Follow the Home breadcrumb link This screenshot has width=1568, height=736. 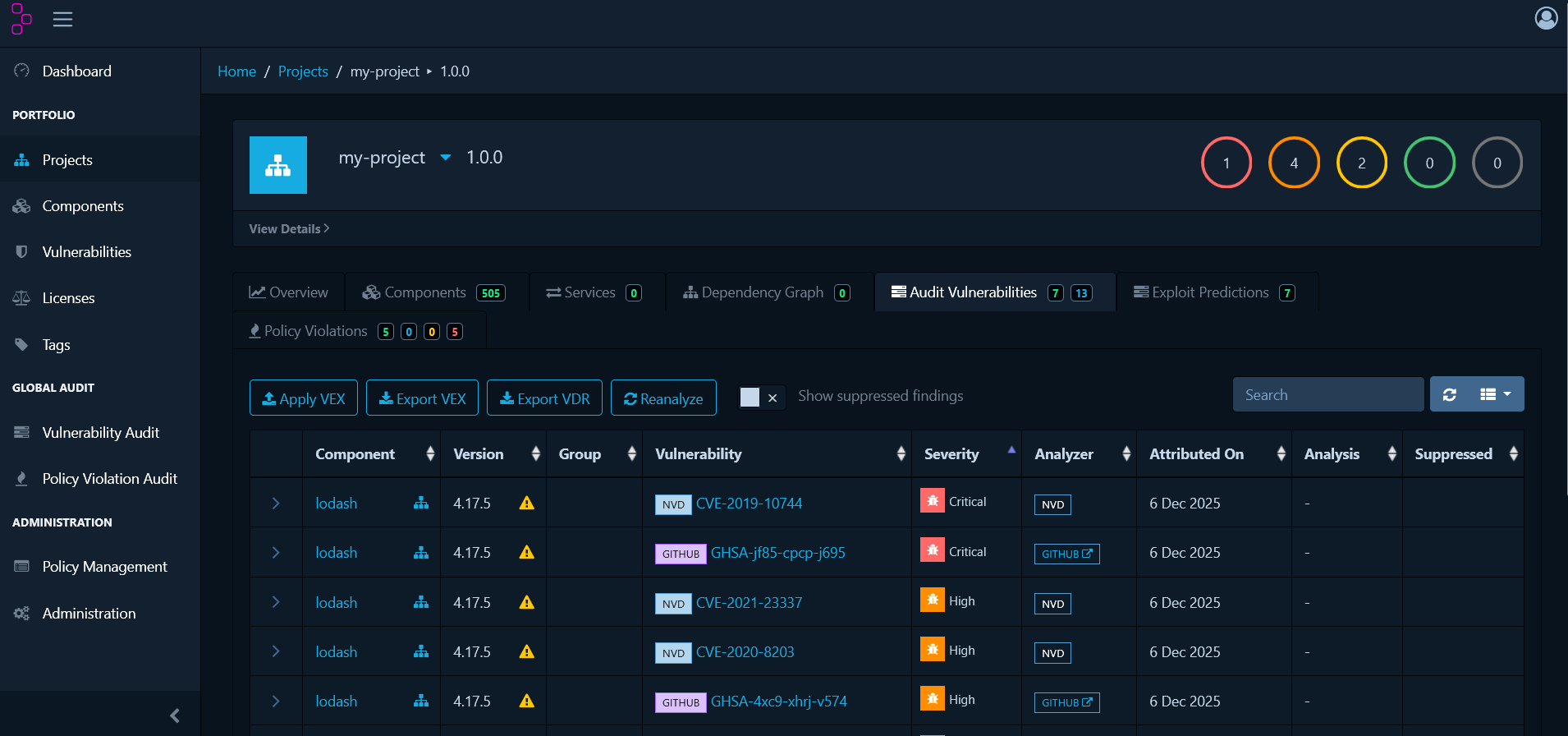pyautogui.click(x=236, y=71)
